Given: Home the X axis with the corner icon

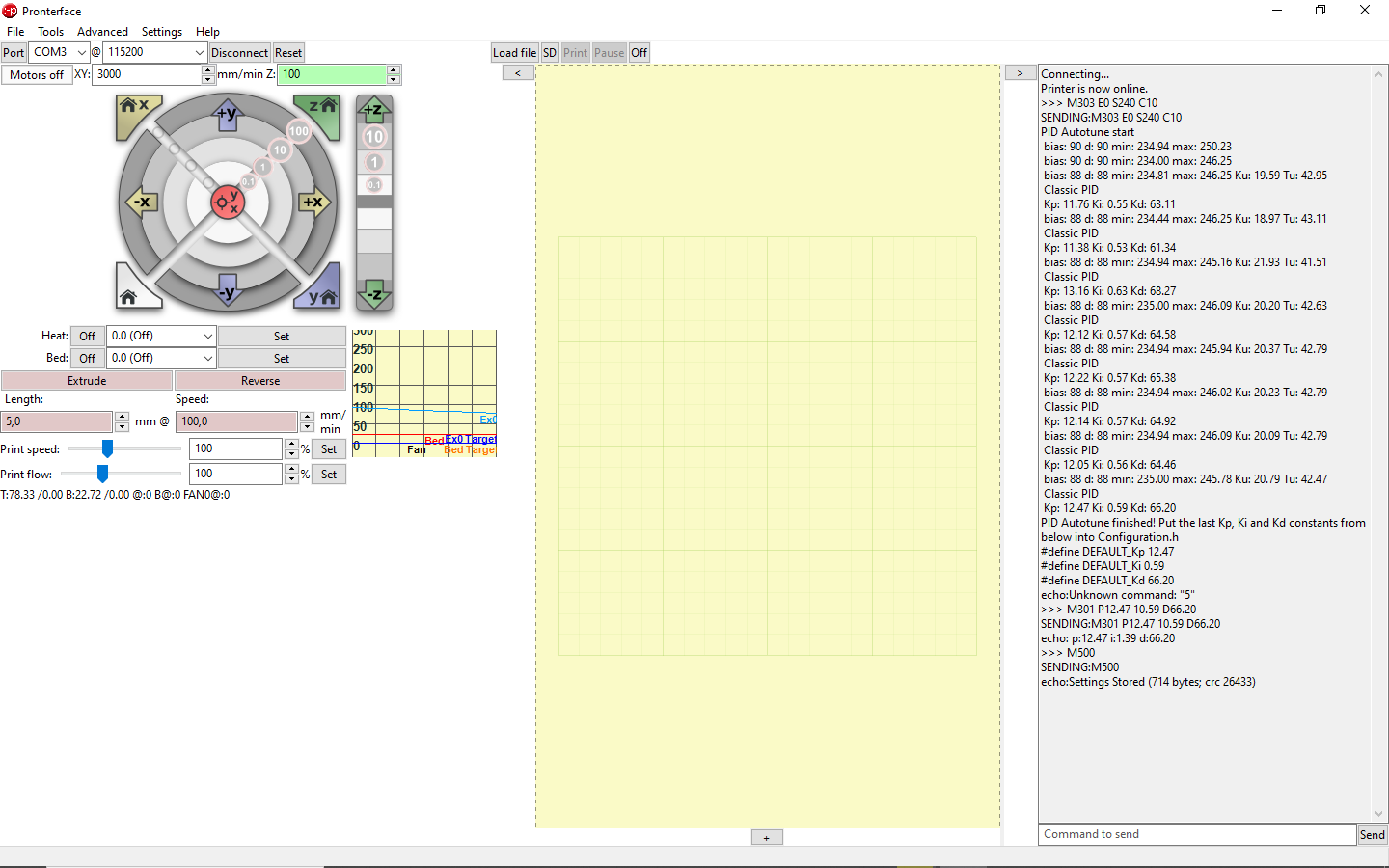Looking at the screenshot, I should point(137,114).
